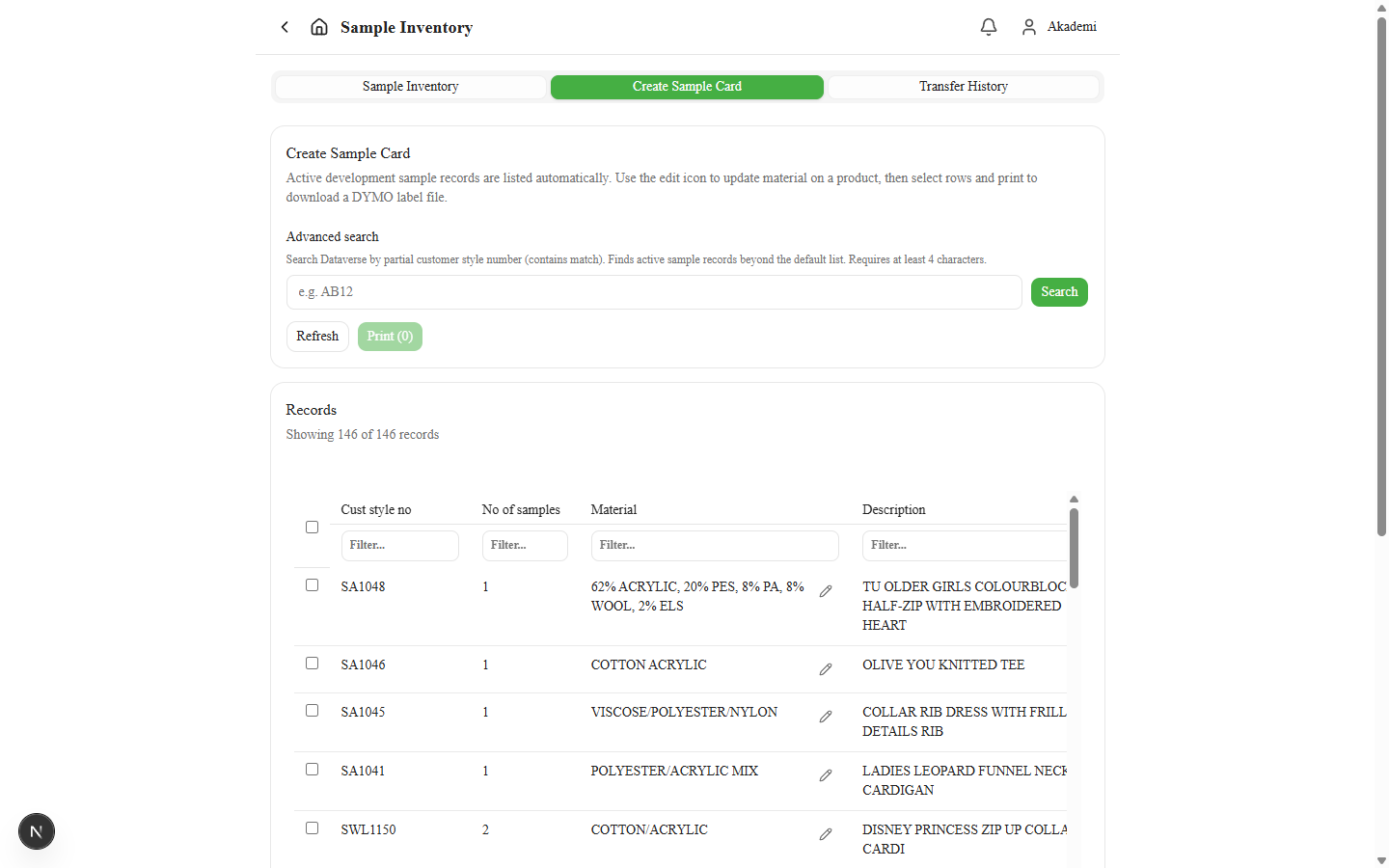Open notifications bell icon
This screenshot has height=868, width=1389.
click(x=989, y=27)
